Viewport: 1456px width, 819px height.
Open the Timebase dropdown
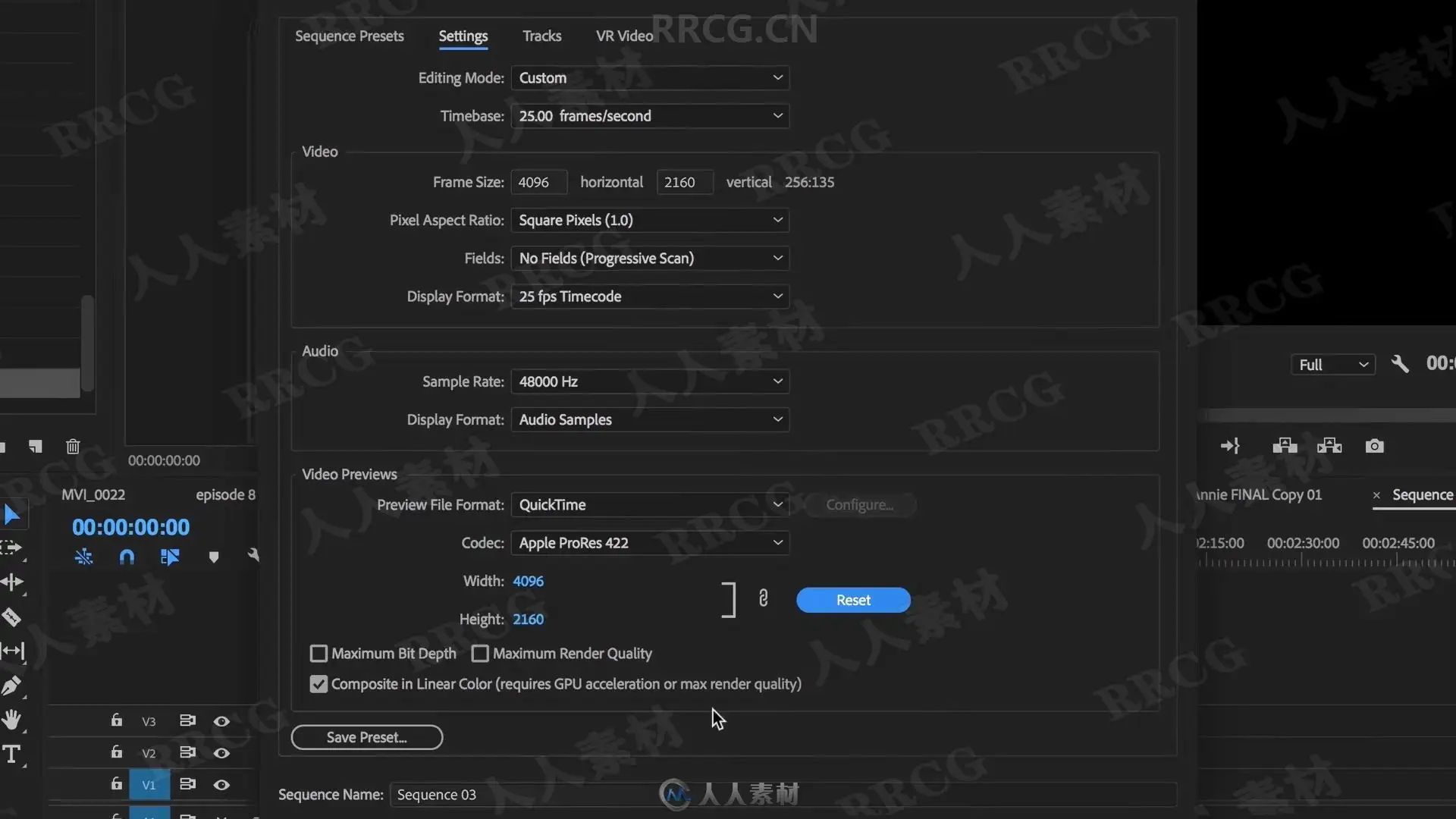pos(650,116)
